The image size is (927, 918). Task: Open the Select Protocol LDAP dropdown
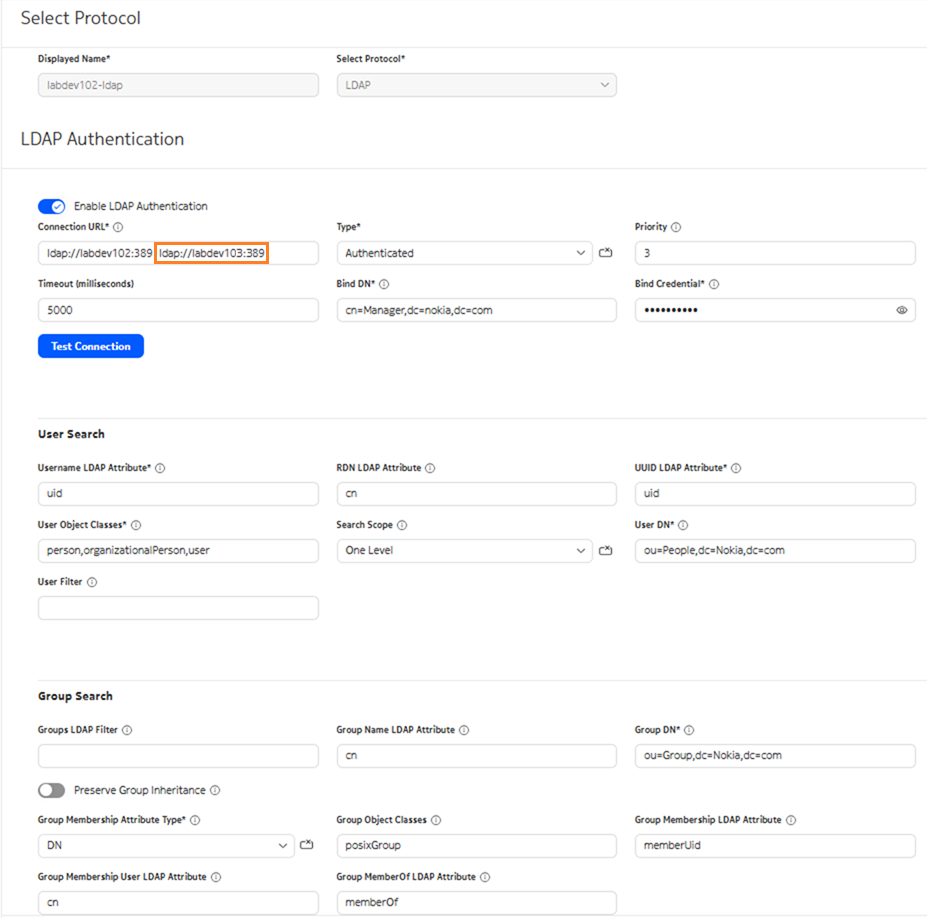point(476,86)
